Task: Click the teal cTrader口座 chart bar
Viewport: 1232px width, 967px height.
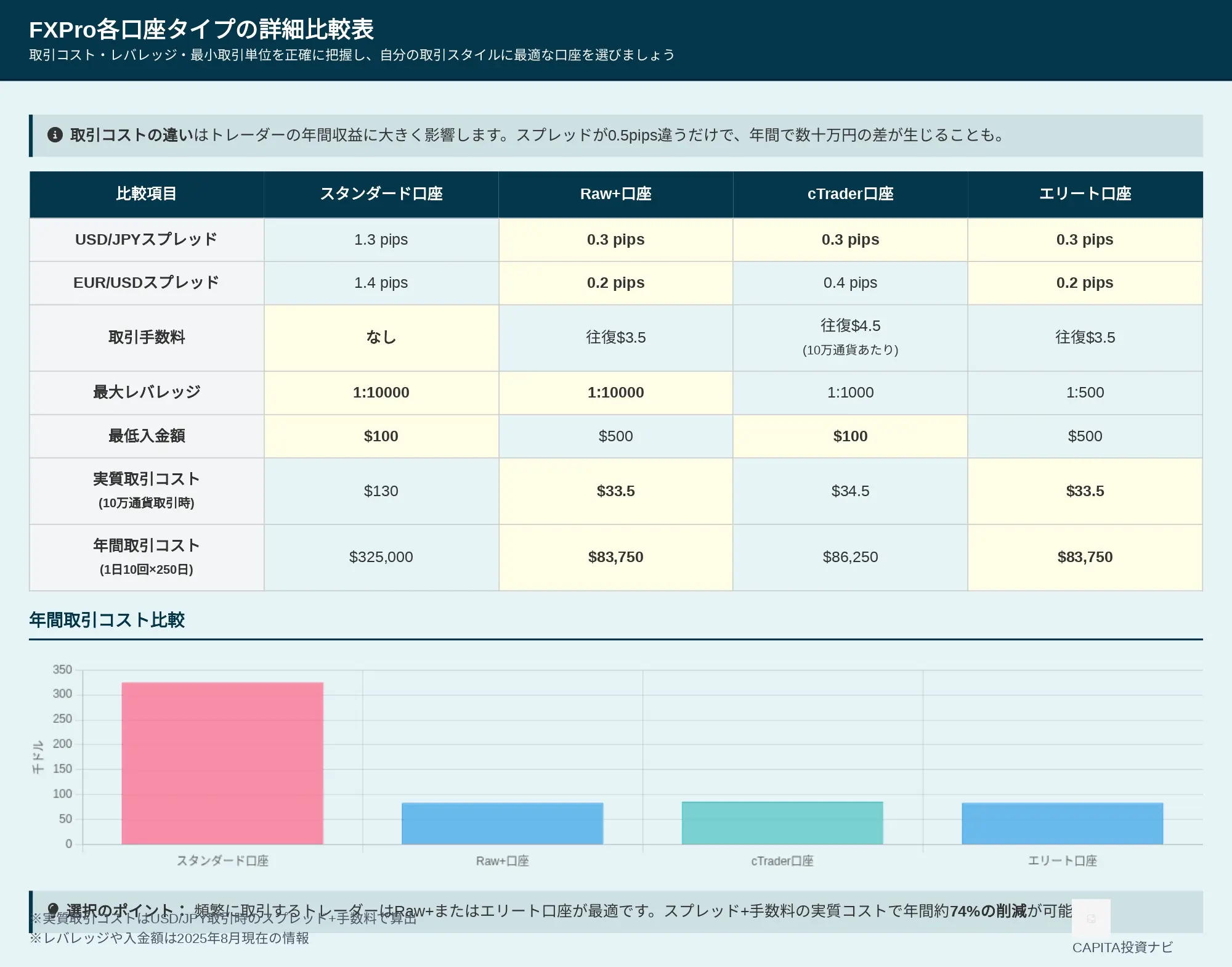Action: (782, 823)
